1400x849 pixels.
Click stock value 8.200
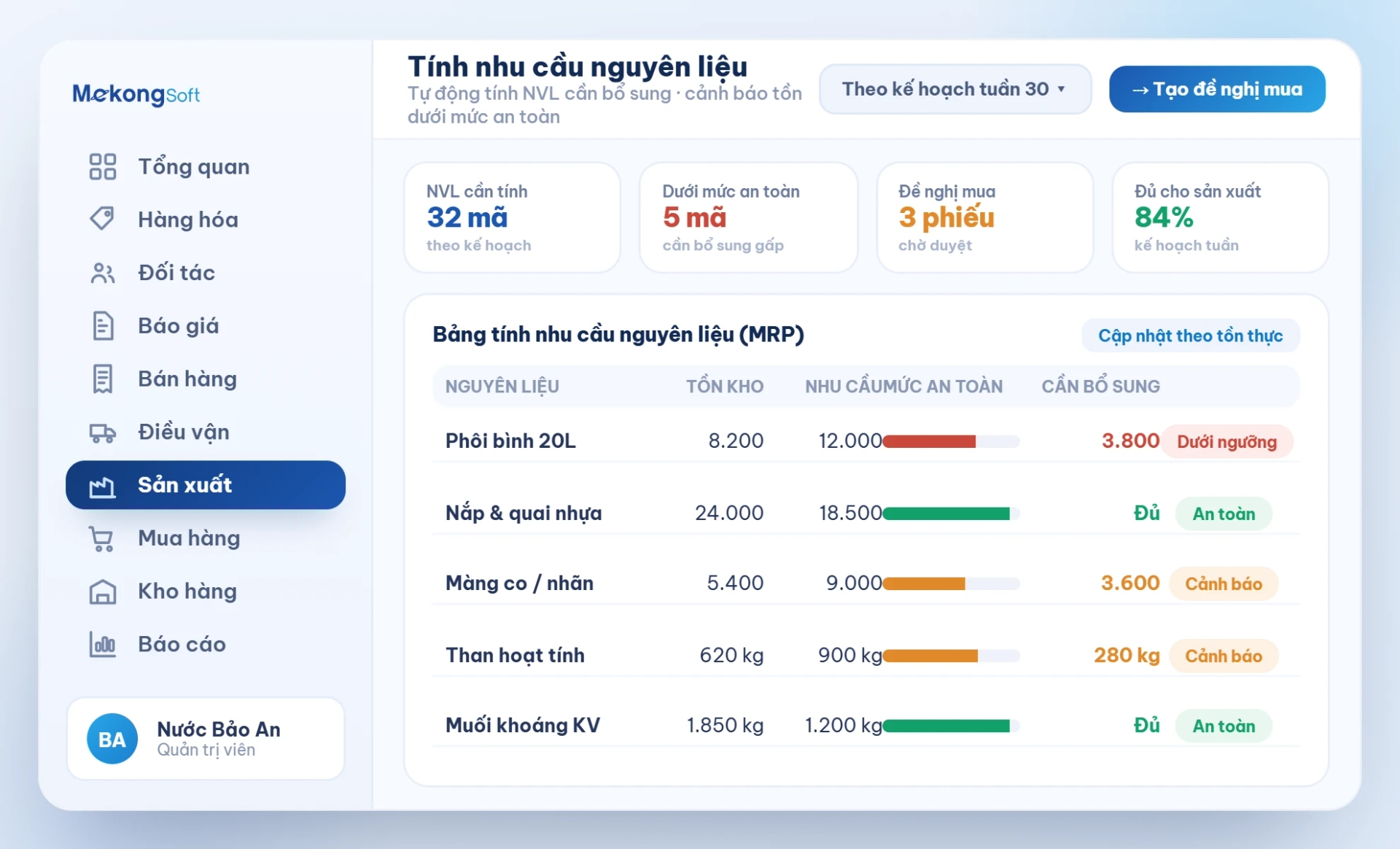(x=736, y=441)
